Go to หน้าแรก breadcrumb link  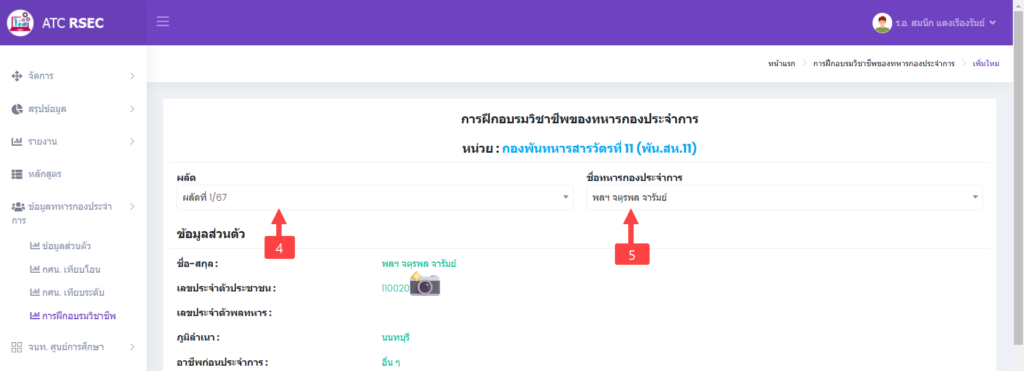click(x=782, y=64)
